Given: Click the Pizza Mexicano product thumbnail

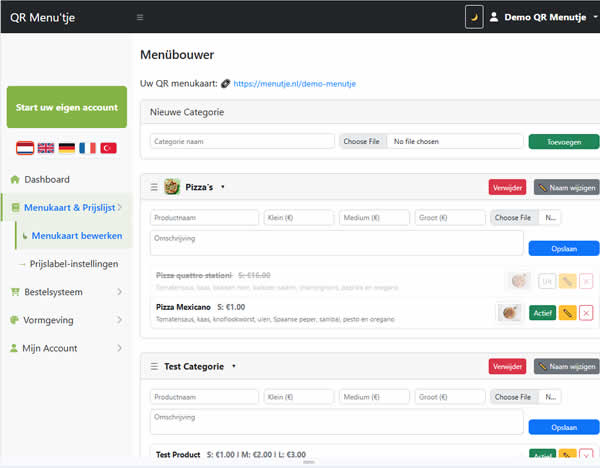Looking at the screenshot, I should [510, 313].
